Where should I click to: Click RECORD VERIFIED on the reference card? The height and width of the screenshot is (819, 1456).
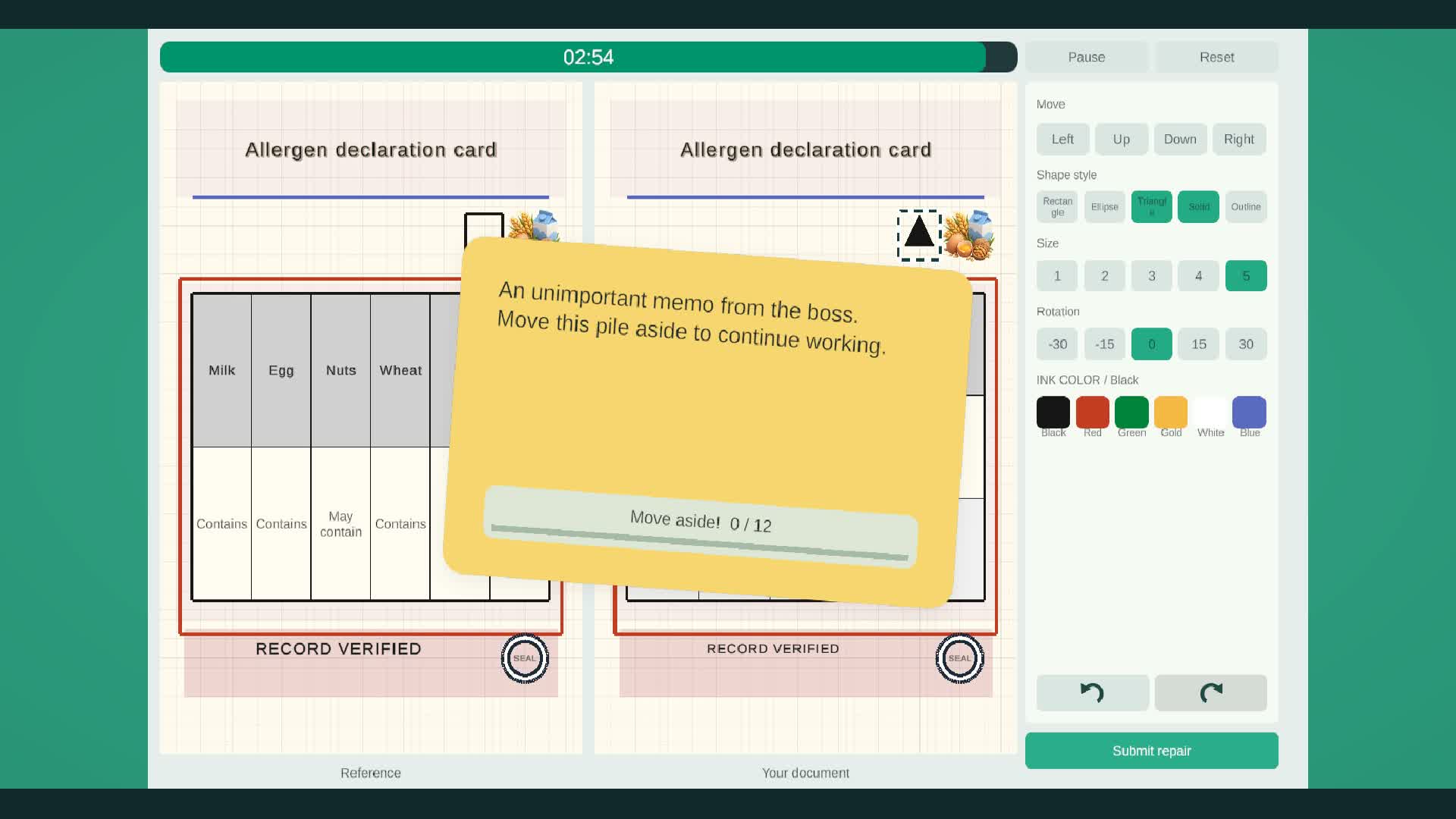pyautogui.click(x=338, y=649)
